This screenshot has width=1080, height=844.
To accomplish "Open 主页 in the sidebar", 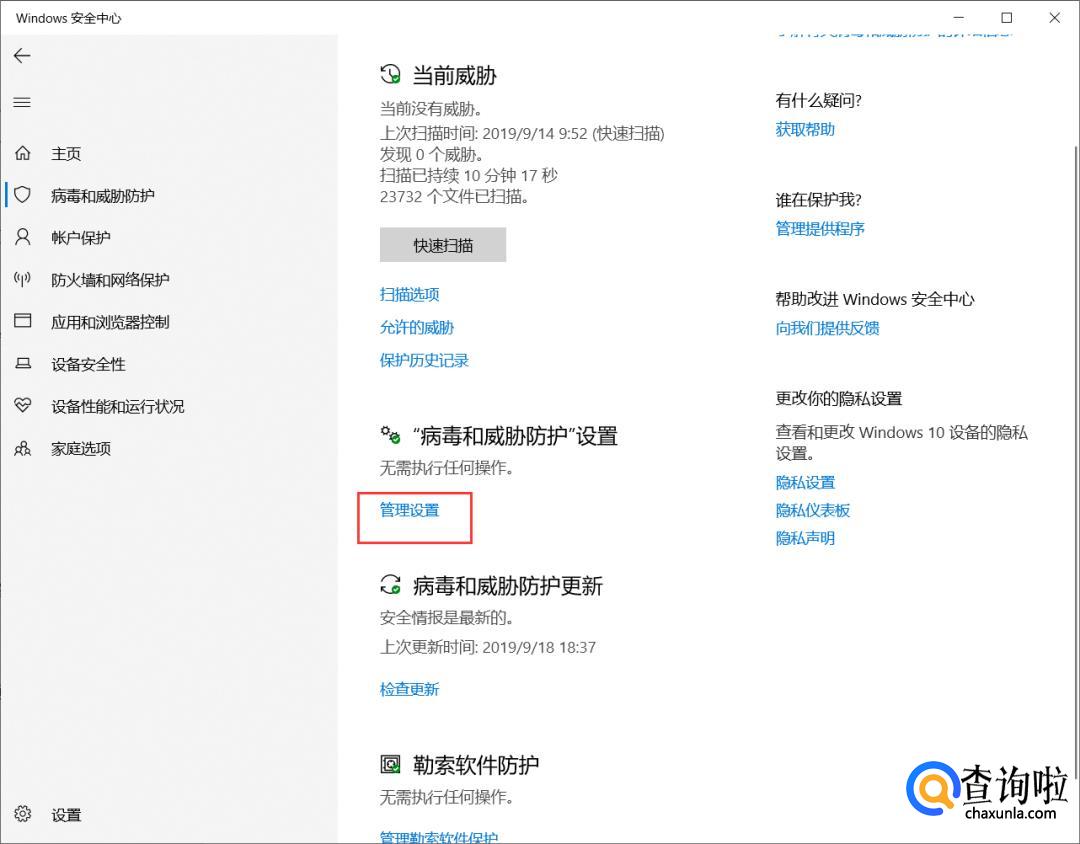I will (66, 154).
